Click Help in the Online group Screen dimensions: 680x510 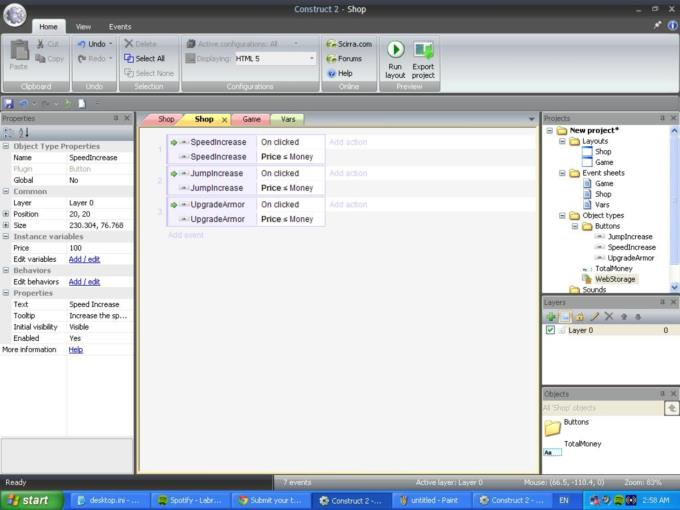340,73
